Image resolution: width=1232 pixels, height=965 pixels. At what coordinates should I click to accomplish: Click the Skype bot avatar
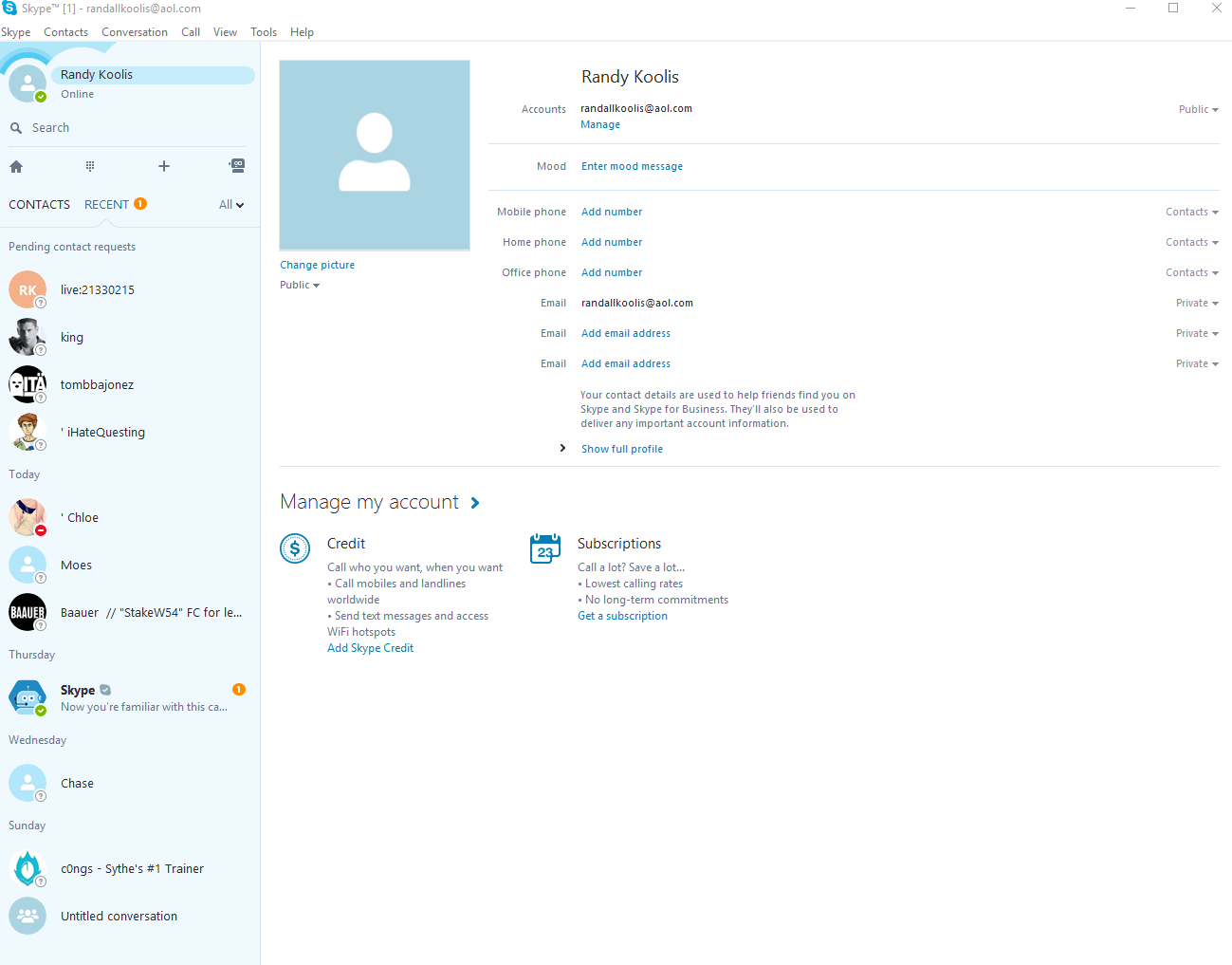pos(28,697)
